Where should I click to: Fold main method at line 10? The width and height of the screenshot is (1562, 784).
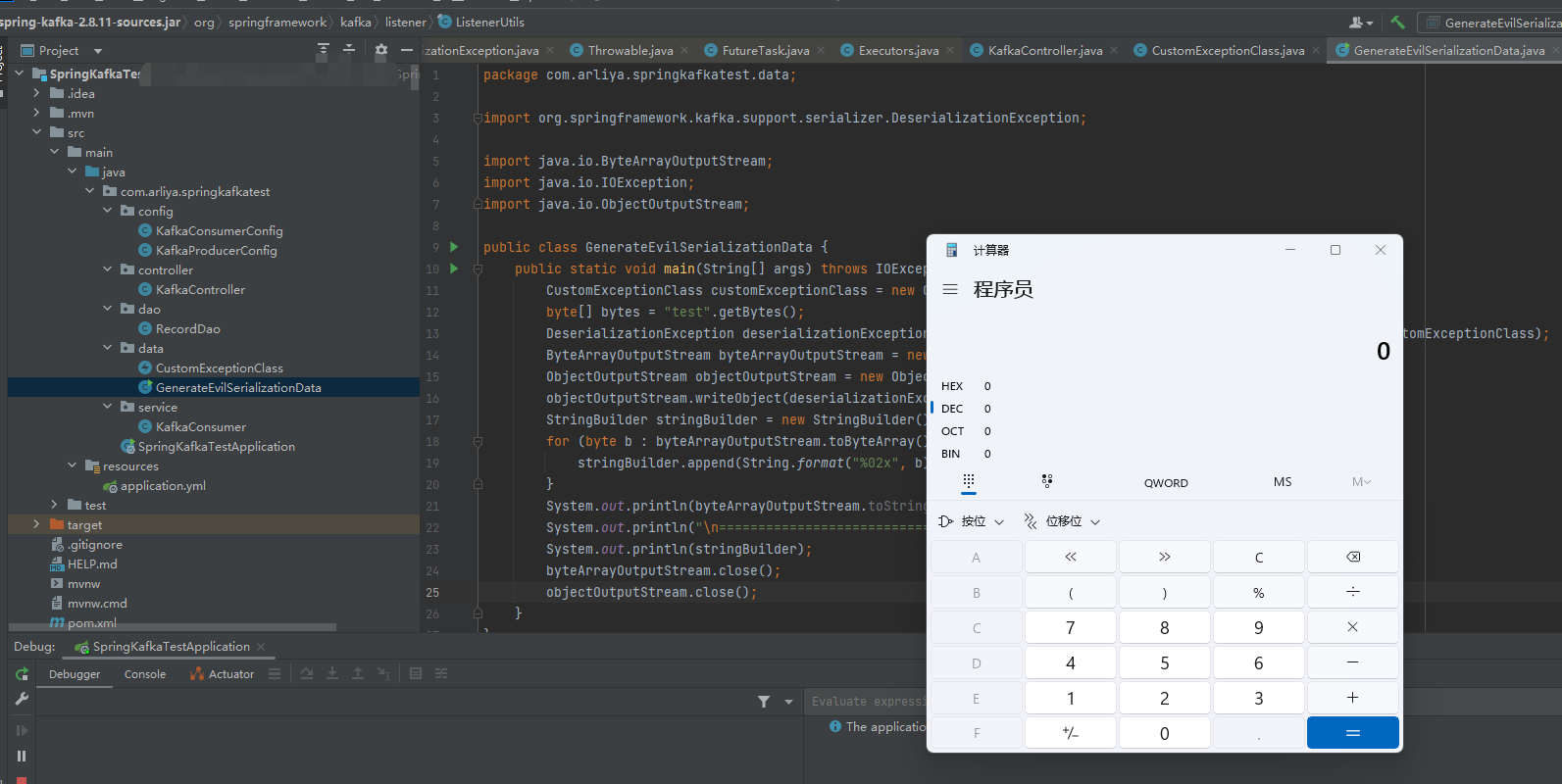478,269
